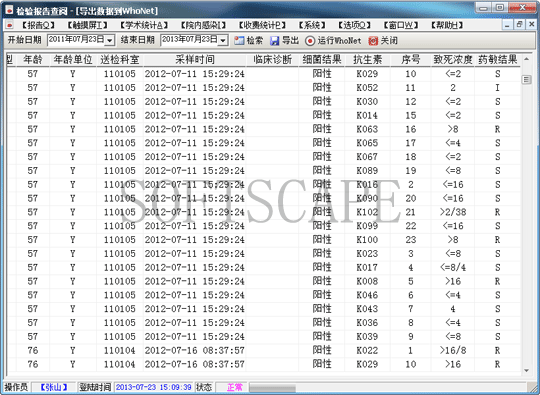Open the 系统 menu

(311, 25)
